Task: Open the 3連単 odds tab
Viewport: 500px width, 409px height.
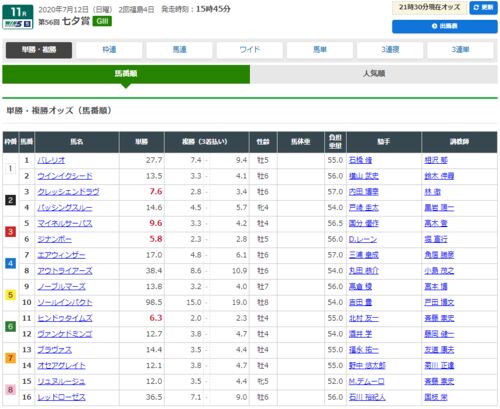Action: (460, 50)
